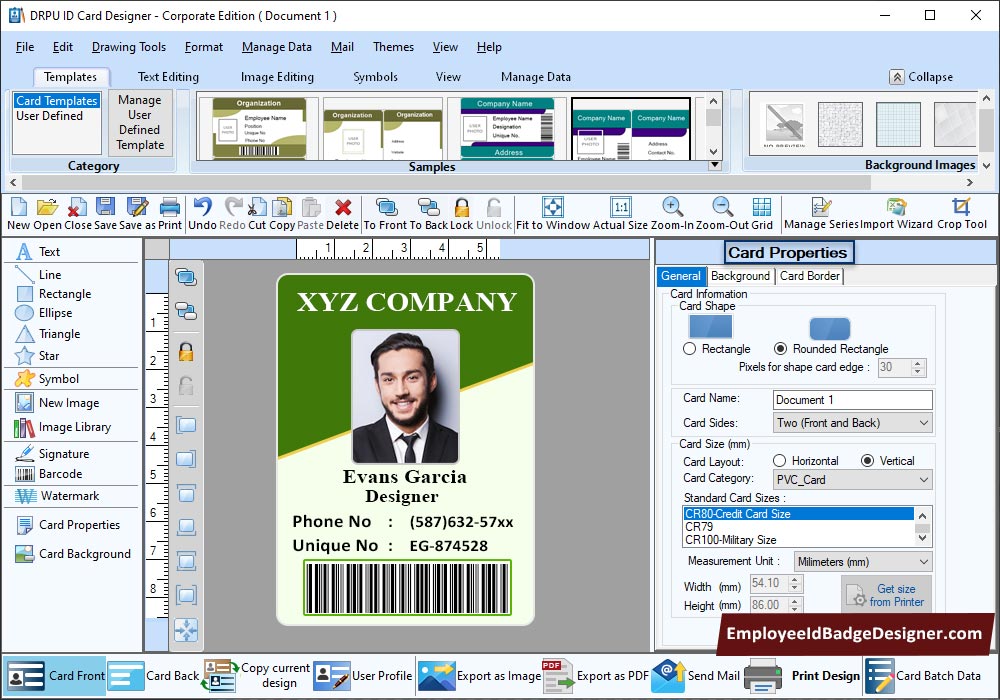Pick the blue grid background image

tap(900, 124)
